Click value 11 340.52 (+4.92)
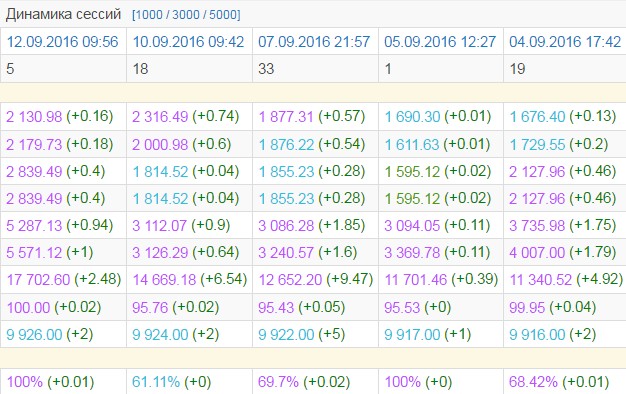The image size is (626, 394). click(566, 279)
